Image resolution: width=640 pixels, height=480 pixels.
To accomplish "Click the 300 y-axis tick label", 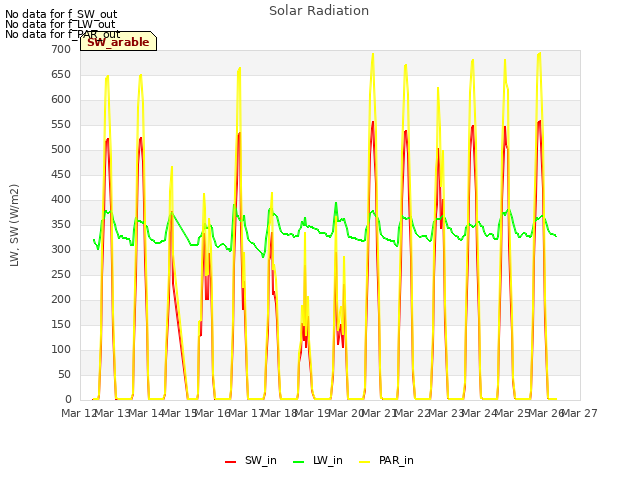I will [x=61, y=249].
